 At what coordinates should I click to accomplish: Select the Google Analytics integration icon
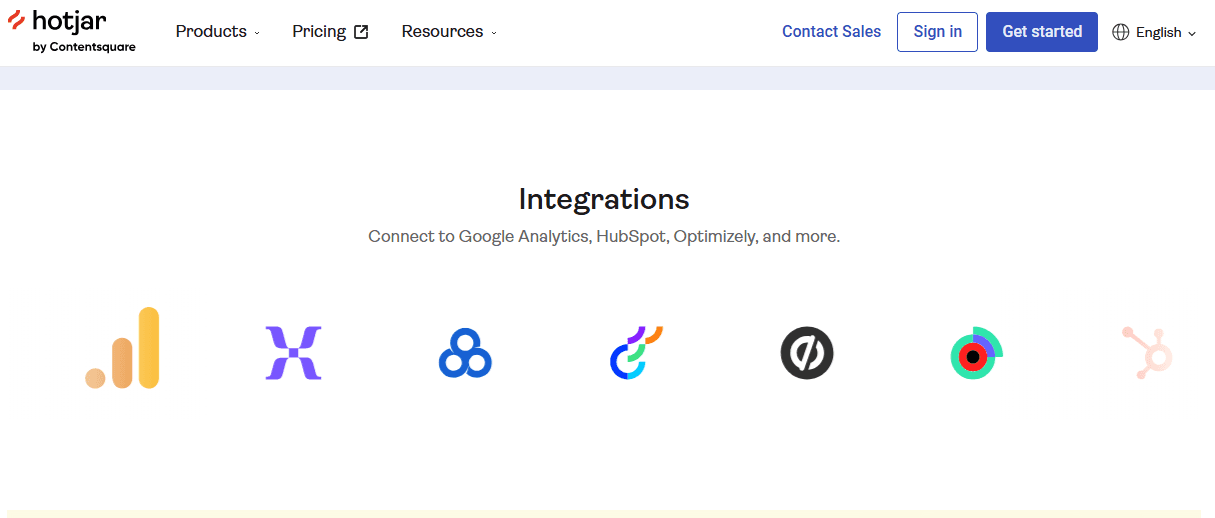coord(122,348)
